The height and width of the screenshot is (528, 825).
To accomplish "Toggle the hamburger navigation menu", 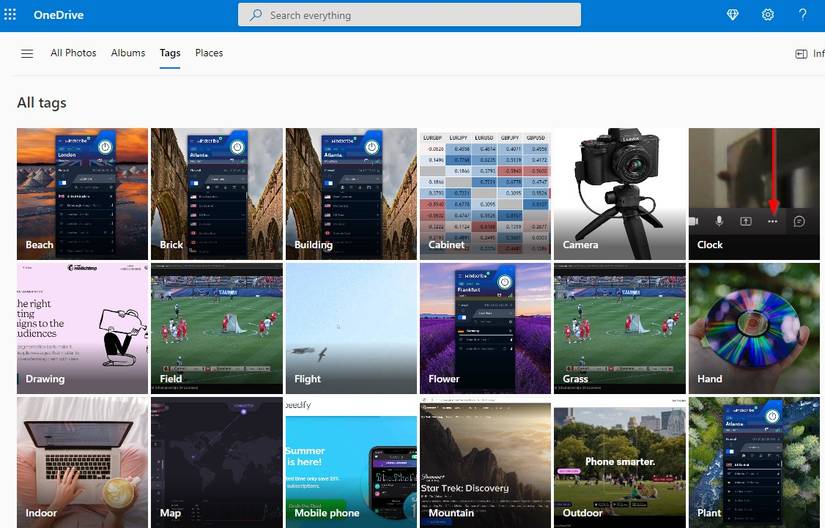I will pos(27,53).
